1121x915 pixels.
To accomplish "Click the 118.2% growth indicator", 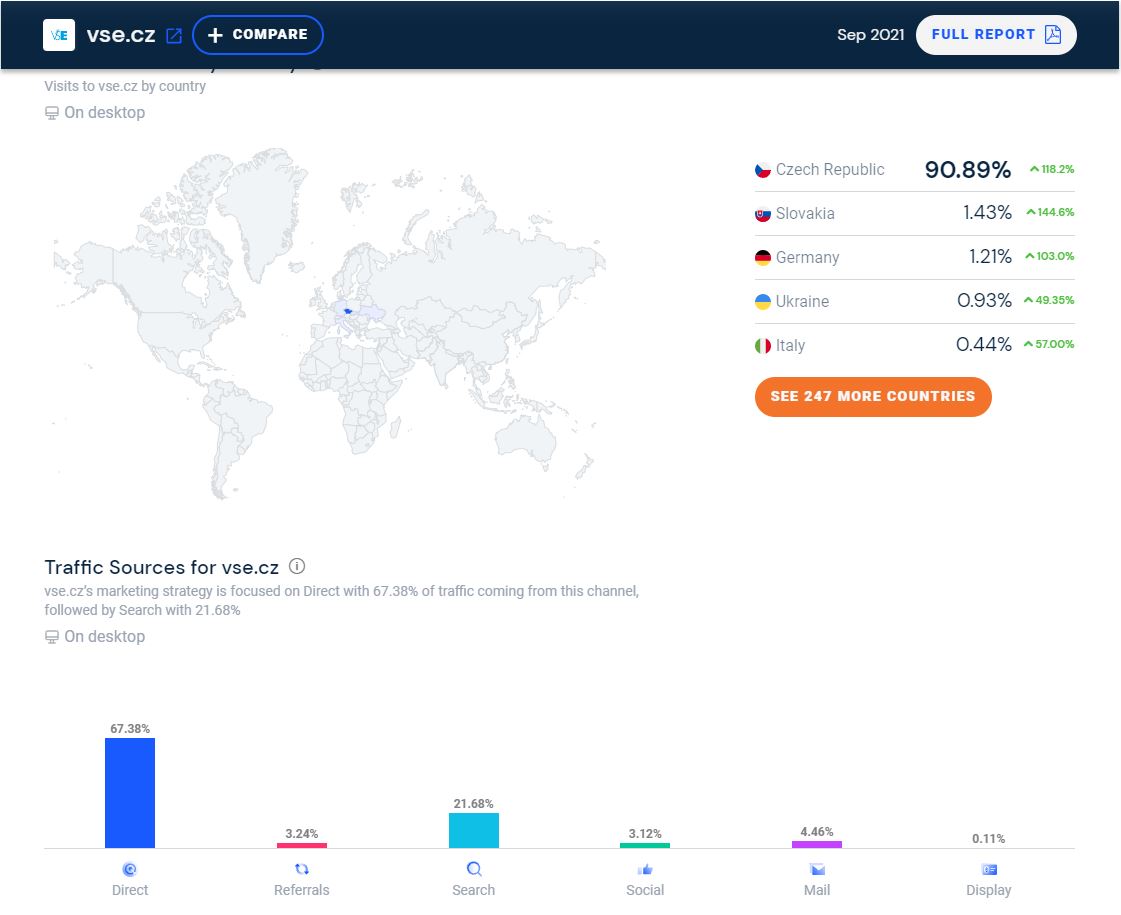I will point(1052,169).
